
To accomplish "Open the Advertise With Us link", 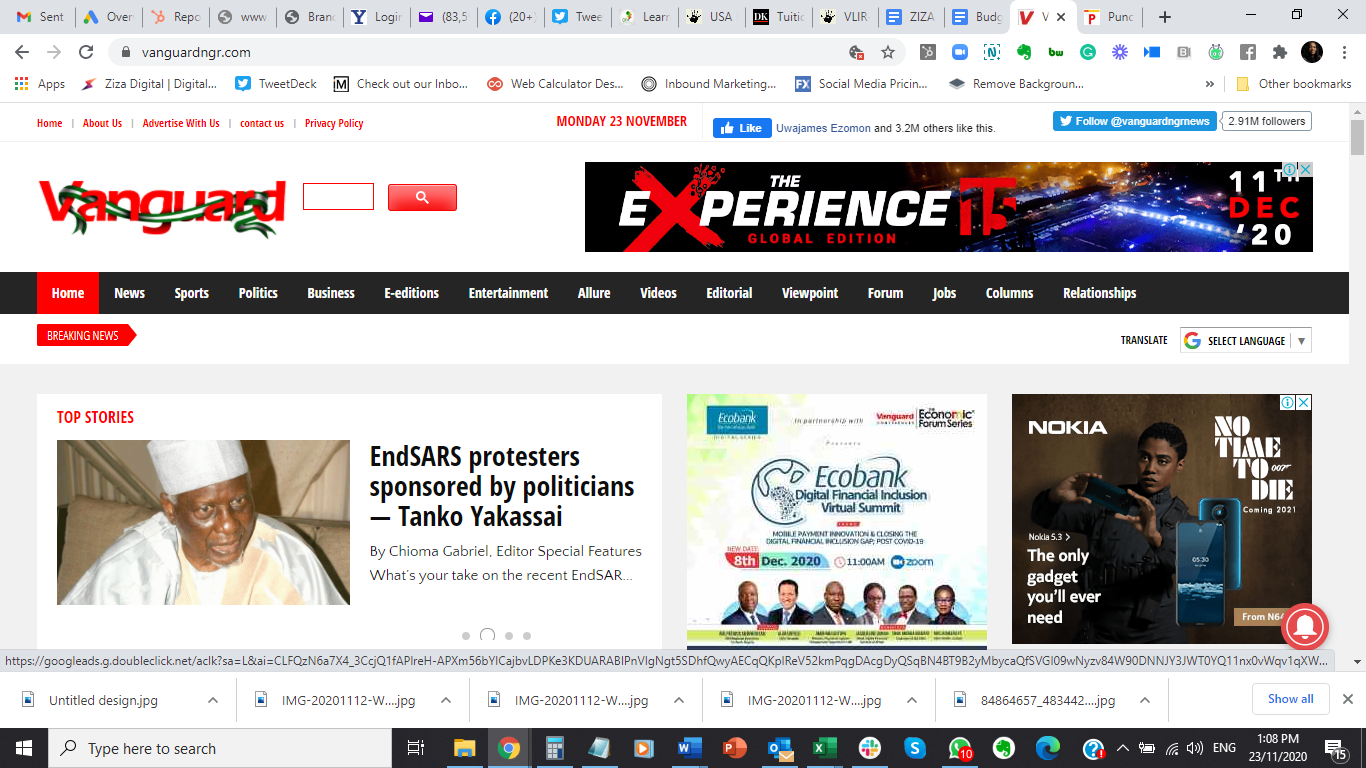I will pos(181,123).
